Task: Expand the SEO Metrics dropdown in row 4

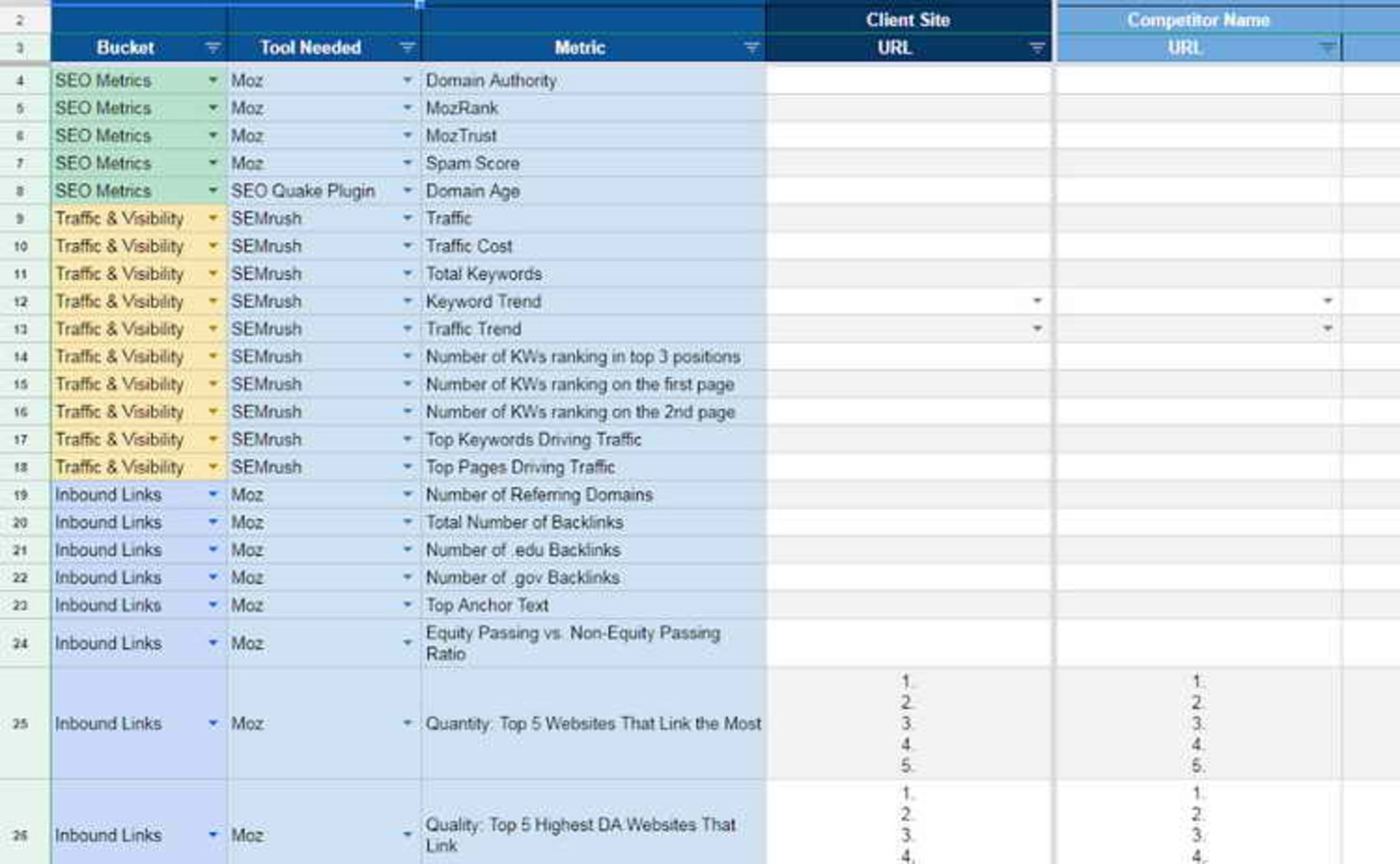Action: (x=212, y=80)
